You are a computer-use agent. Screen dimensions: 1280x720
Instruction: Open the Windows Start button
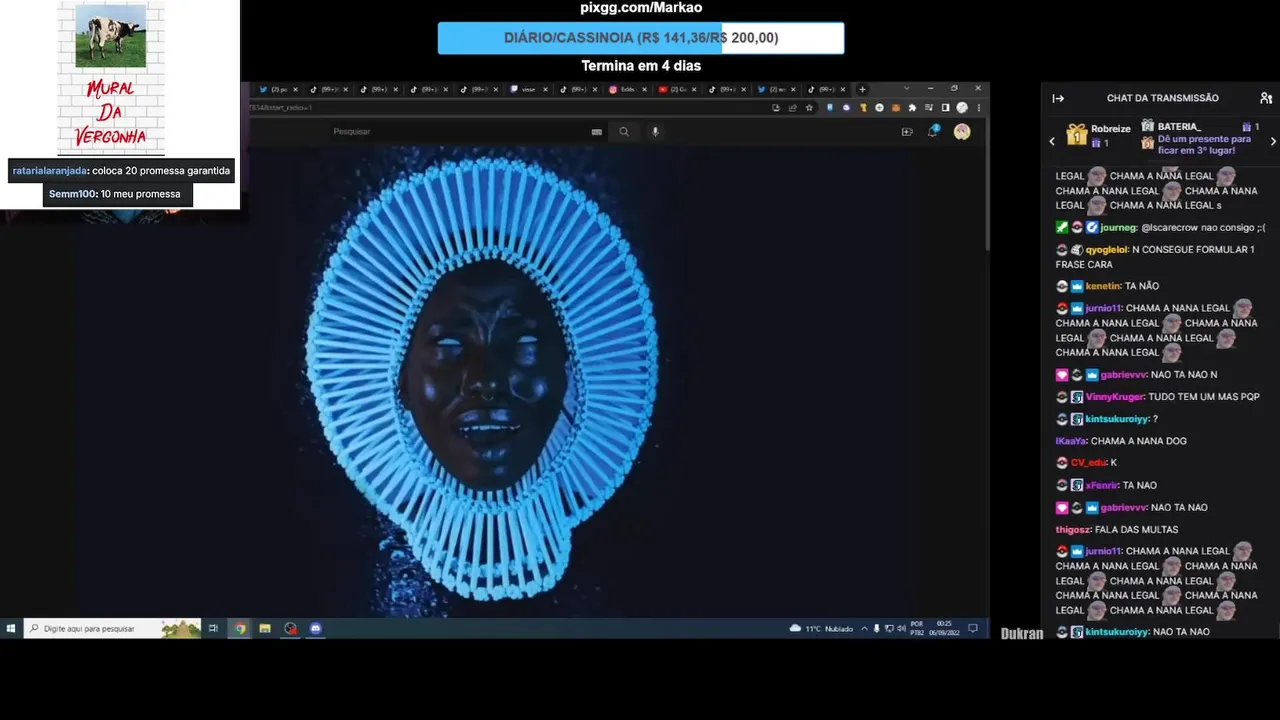pos(11,628)
